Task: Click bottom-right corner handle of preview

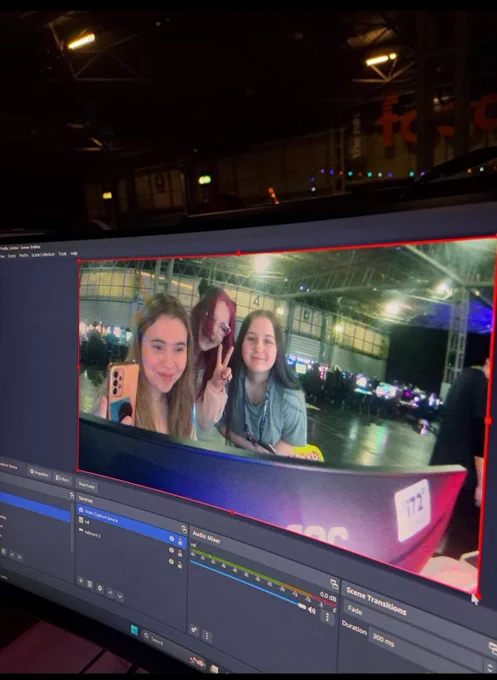Action: (477, 594)
